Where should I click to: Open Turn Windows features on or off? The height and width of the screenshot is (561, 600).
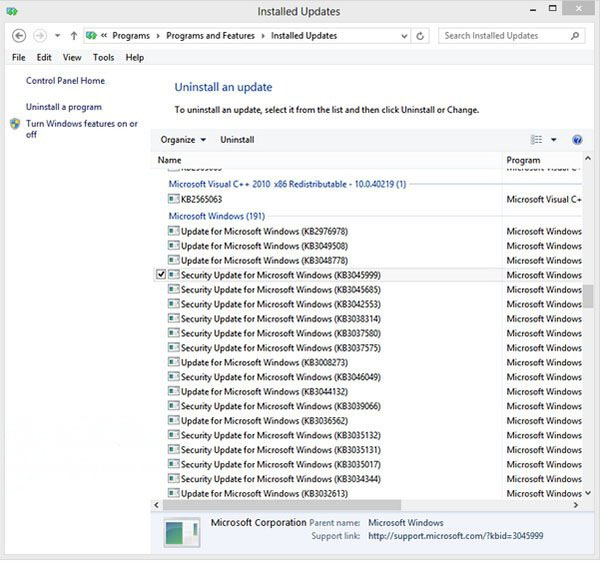pos(82,129)
